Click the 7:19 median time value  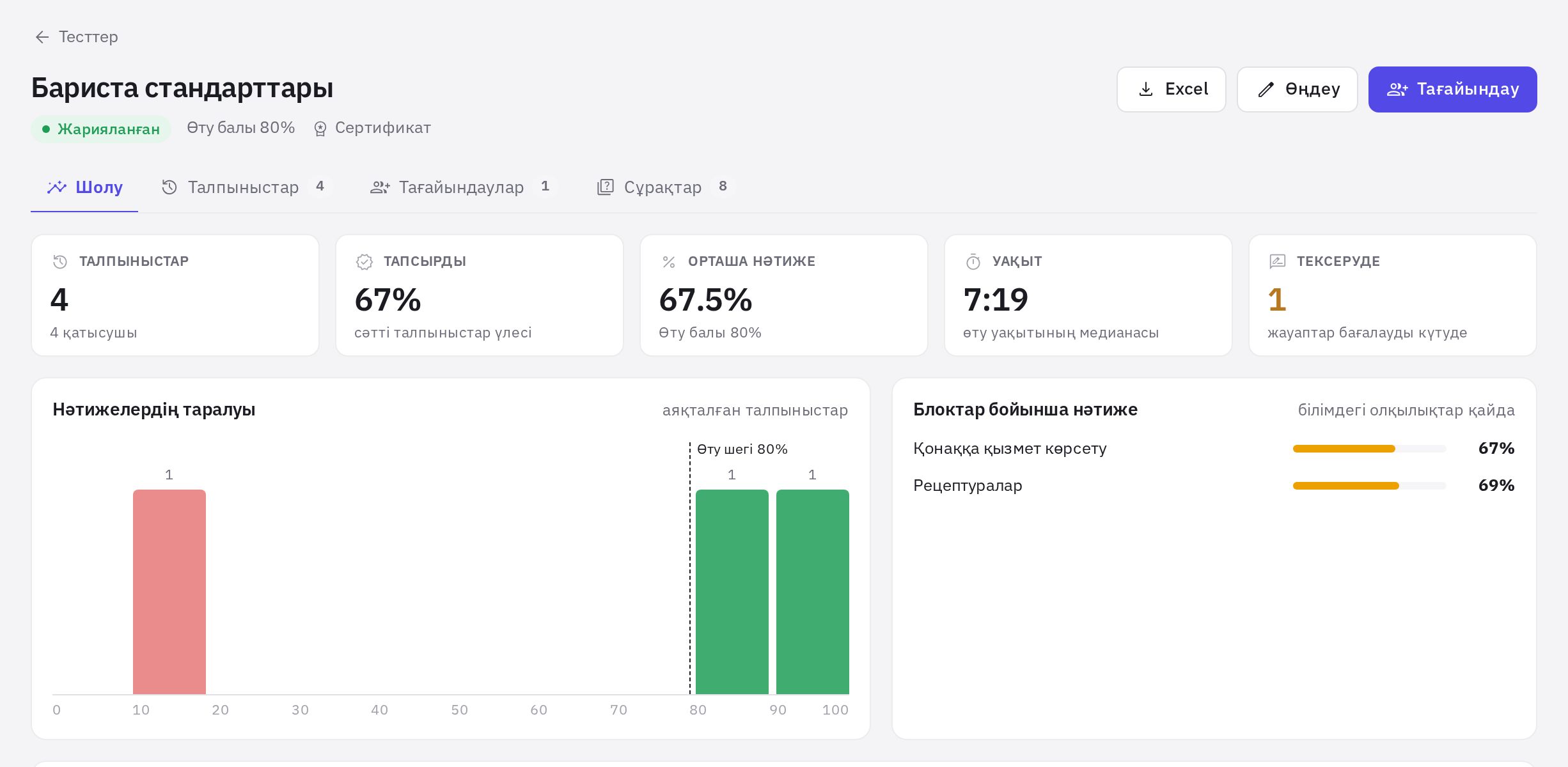pos(996,300)
